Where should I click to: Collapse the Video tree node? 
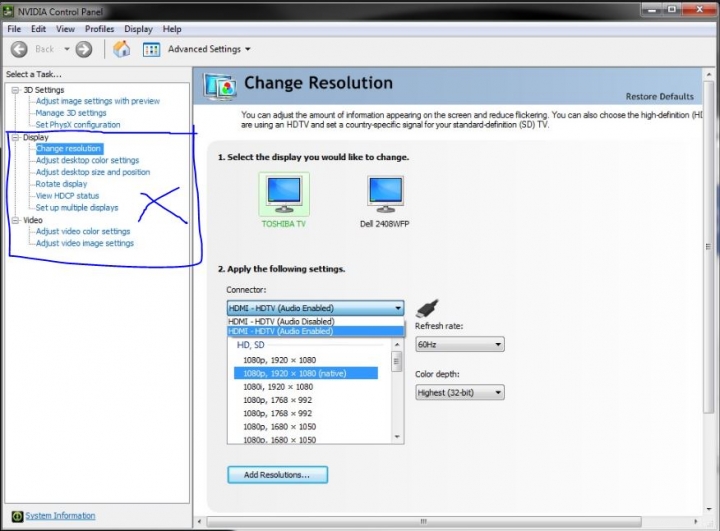tap(15, 220)
